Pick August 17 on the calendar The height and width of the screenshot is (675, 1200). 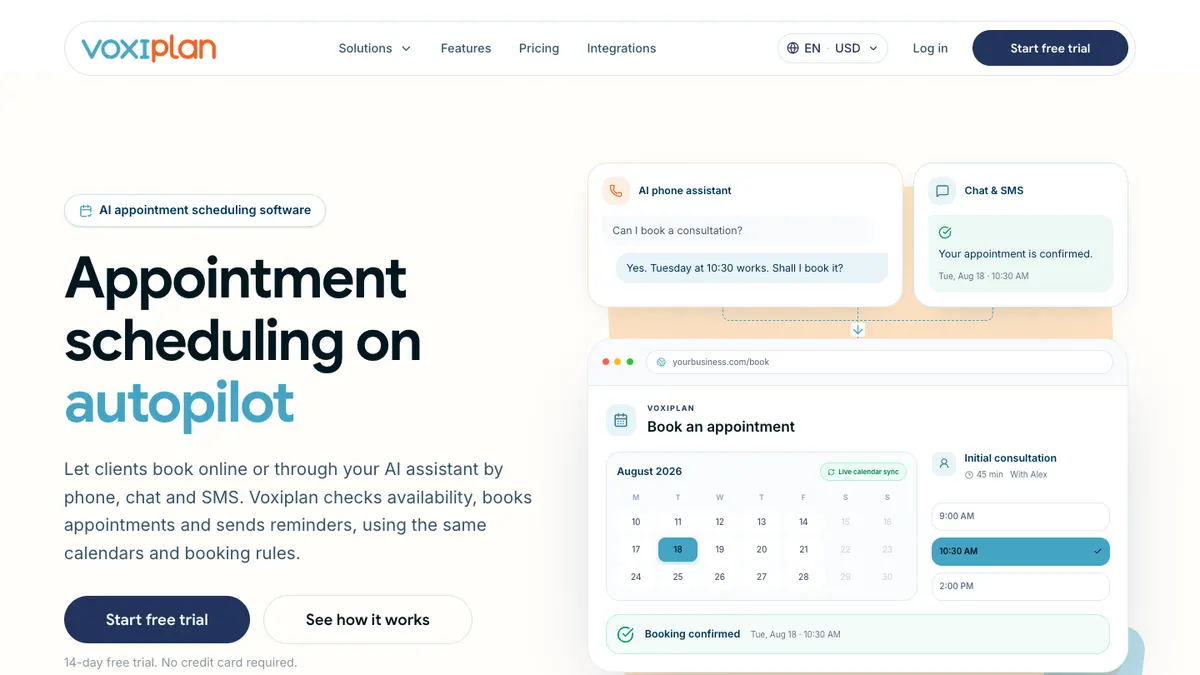(x=636, y=549)
